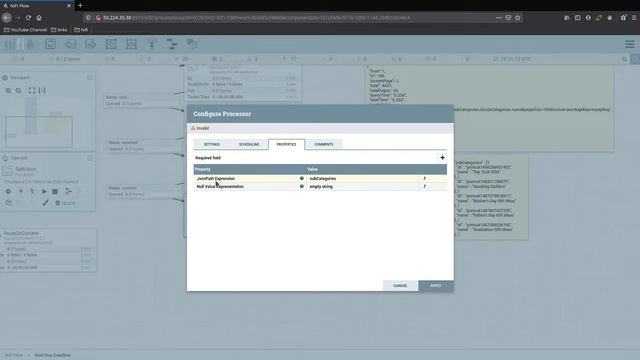Open the links bookmark folder
The width and height of the screenshot is (640, 360).
(59, 30)
